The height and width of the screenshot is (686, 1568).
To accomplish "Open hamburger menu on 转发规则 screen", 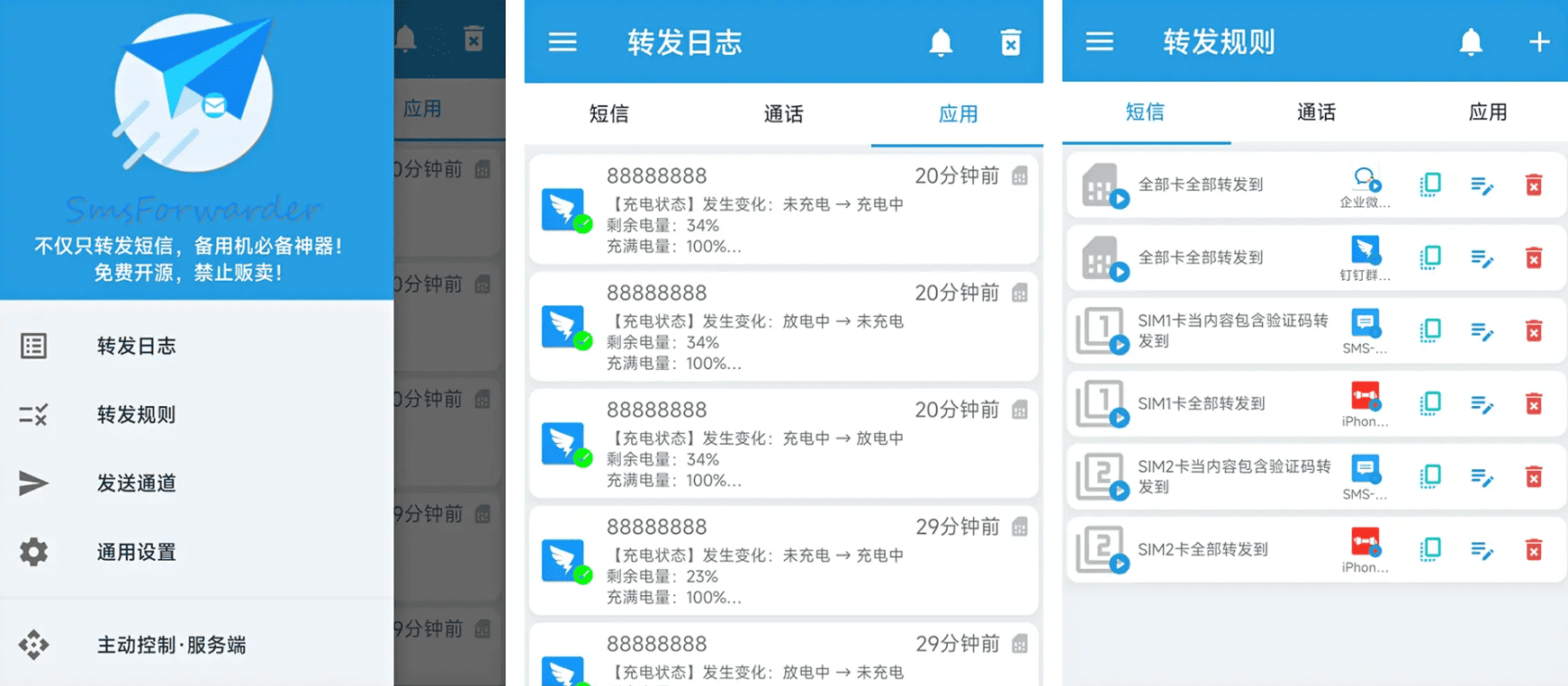I will click(1099, 41).
